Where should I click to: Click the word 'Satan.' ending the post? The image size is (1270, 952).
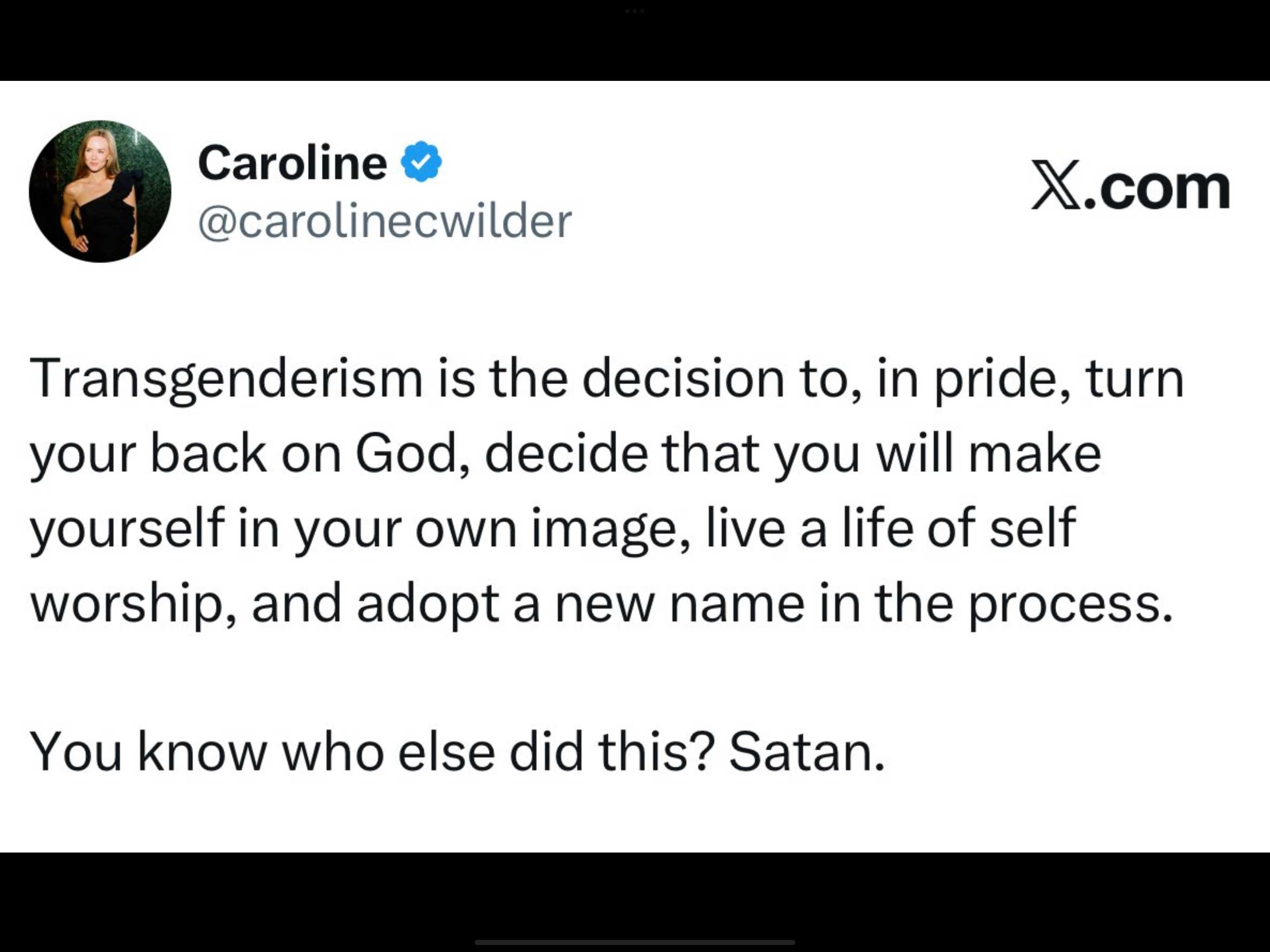807,752
